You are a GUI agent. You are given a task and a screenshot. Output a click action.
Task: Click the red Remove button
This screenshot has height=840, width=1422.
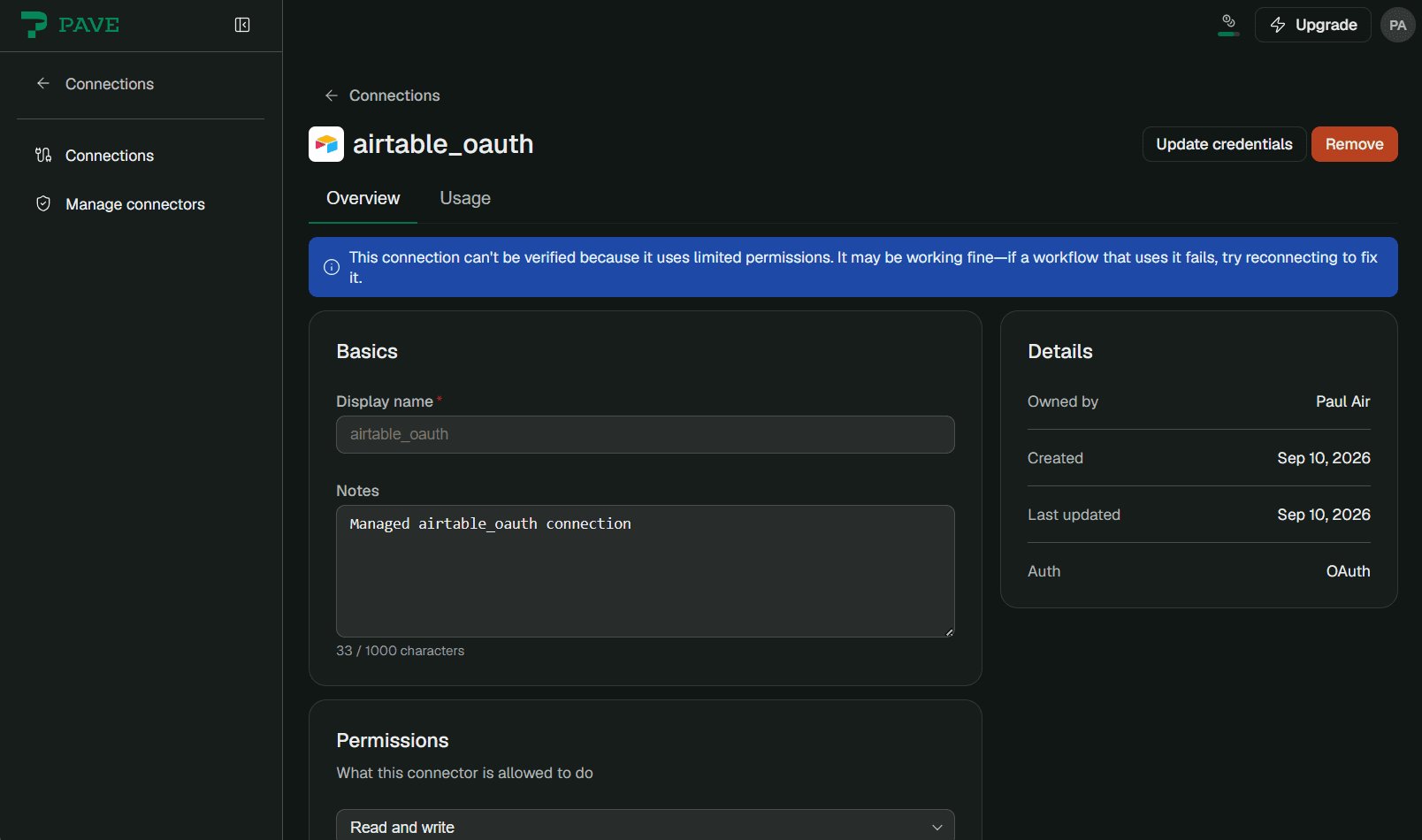point(1354,144)
